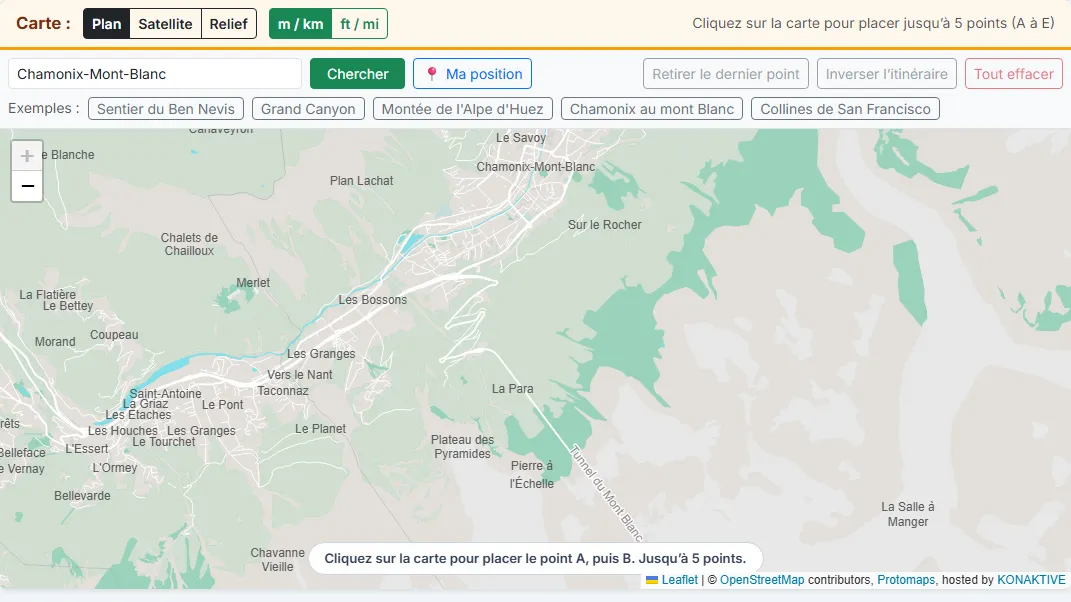Click Le Savoy on the map
The image size is (1071, 602).
520,138
